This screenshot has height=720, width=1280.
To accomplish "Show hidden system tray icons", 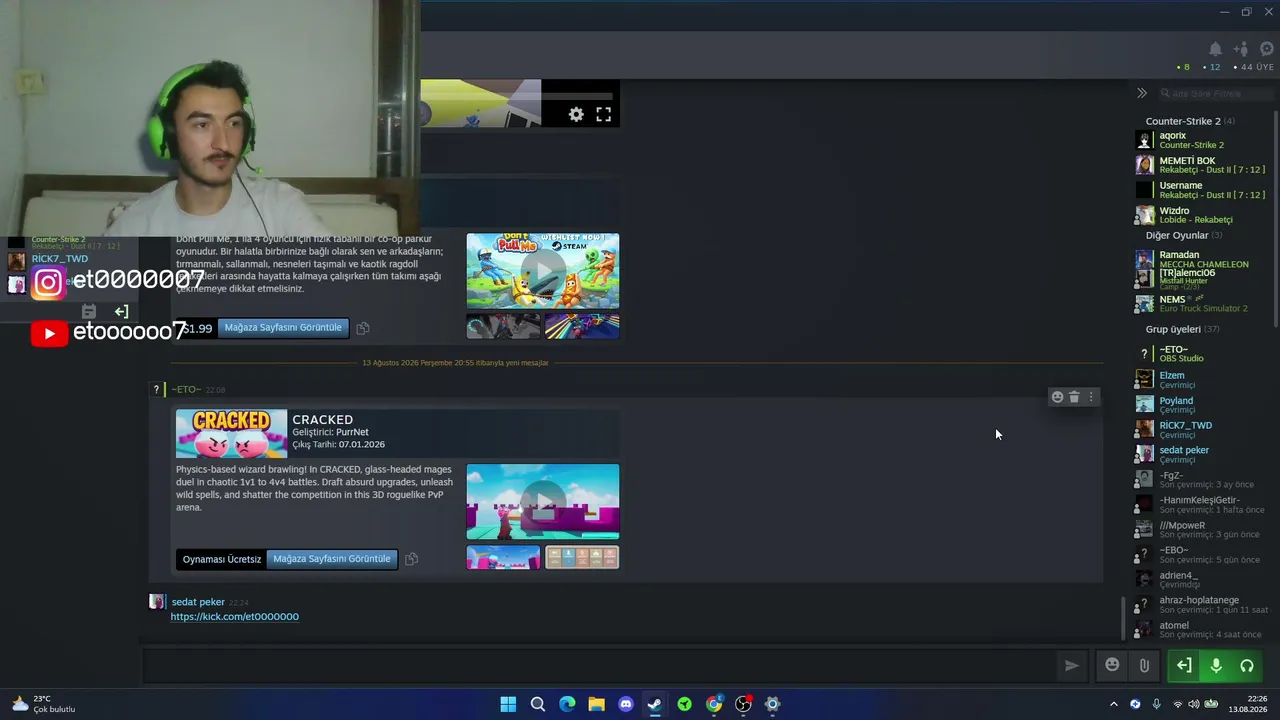I will click(x=1113, y=704).
